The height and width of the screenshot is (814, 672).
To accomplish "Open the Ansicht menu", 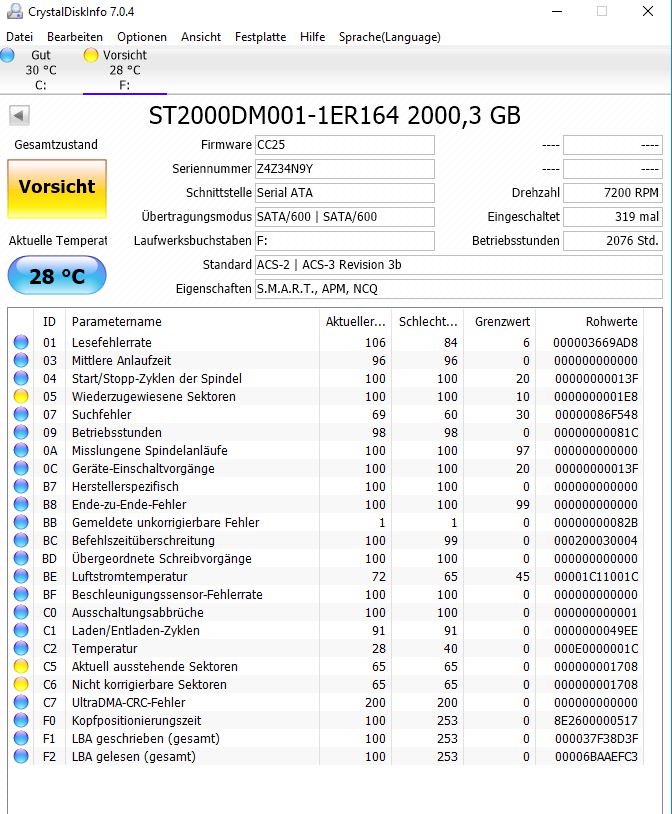I will [x=201, y=37].
